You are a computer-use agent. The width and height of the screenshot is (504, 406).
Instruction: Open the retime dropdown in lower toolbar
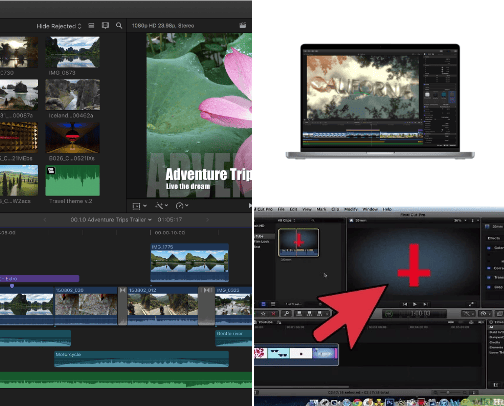tap(485, 314)
